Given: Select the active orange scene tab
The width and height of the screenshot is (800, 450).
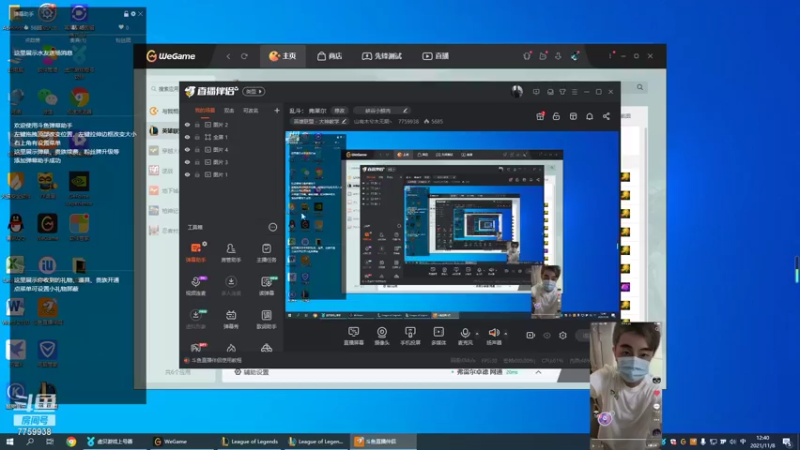Looking at the screenshot, I should click(205, 111).
